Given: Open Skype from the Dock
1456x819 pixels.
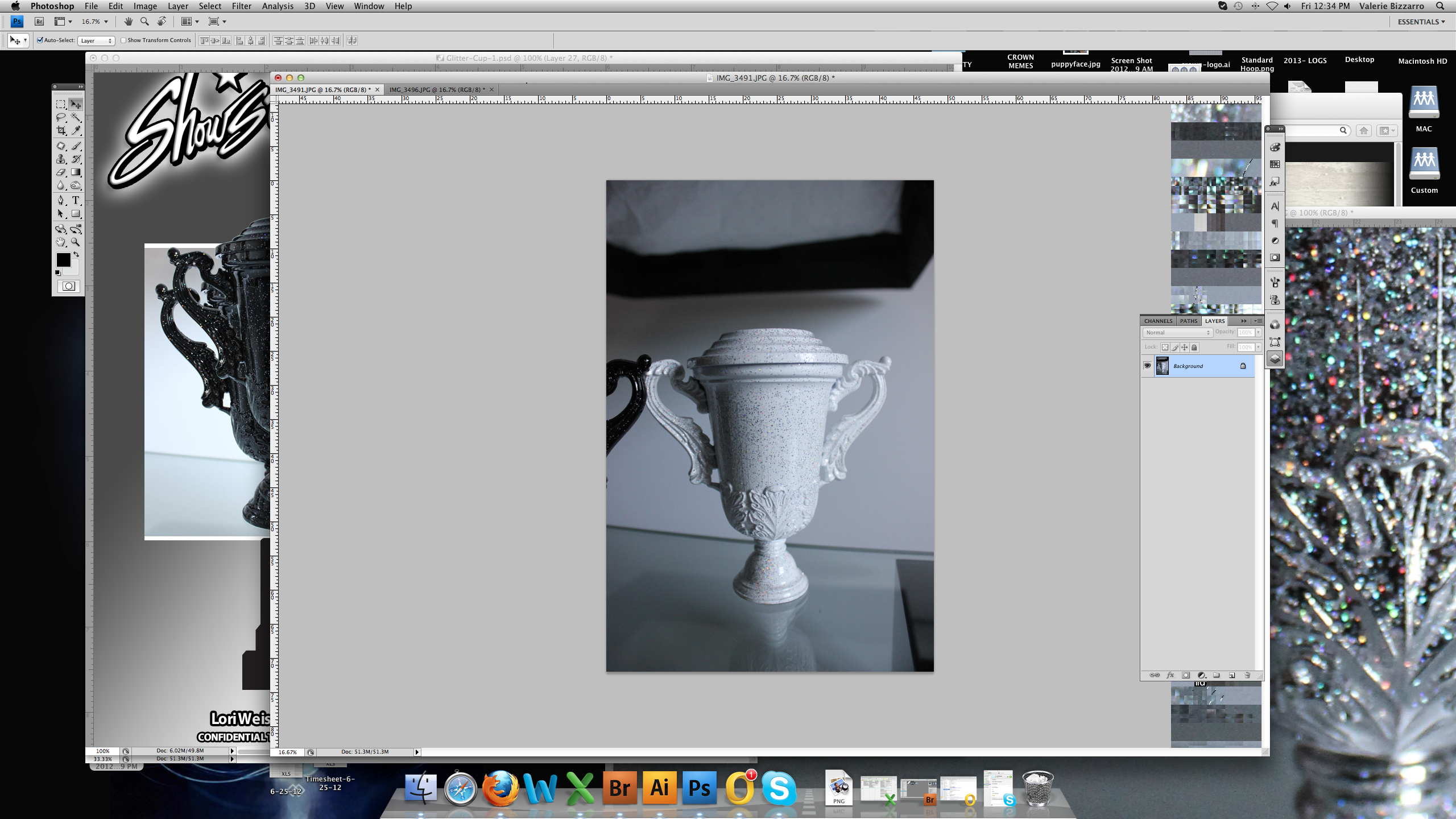Looking at the screenshot, I should point(779,788).
